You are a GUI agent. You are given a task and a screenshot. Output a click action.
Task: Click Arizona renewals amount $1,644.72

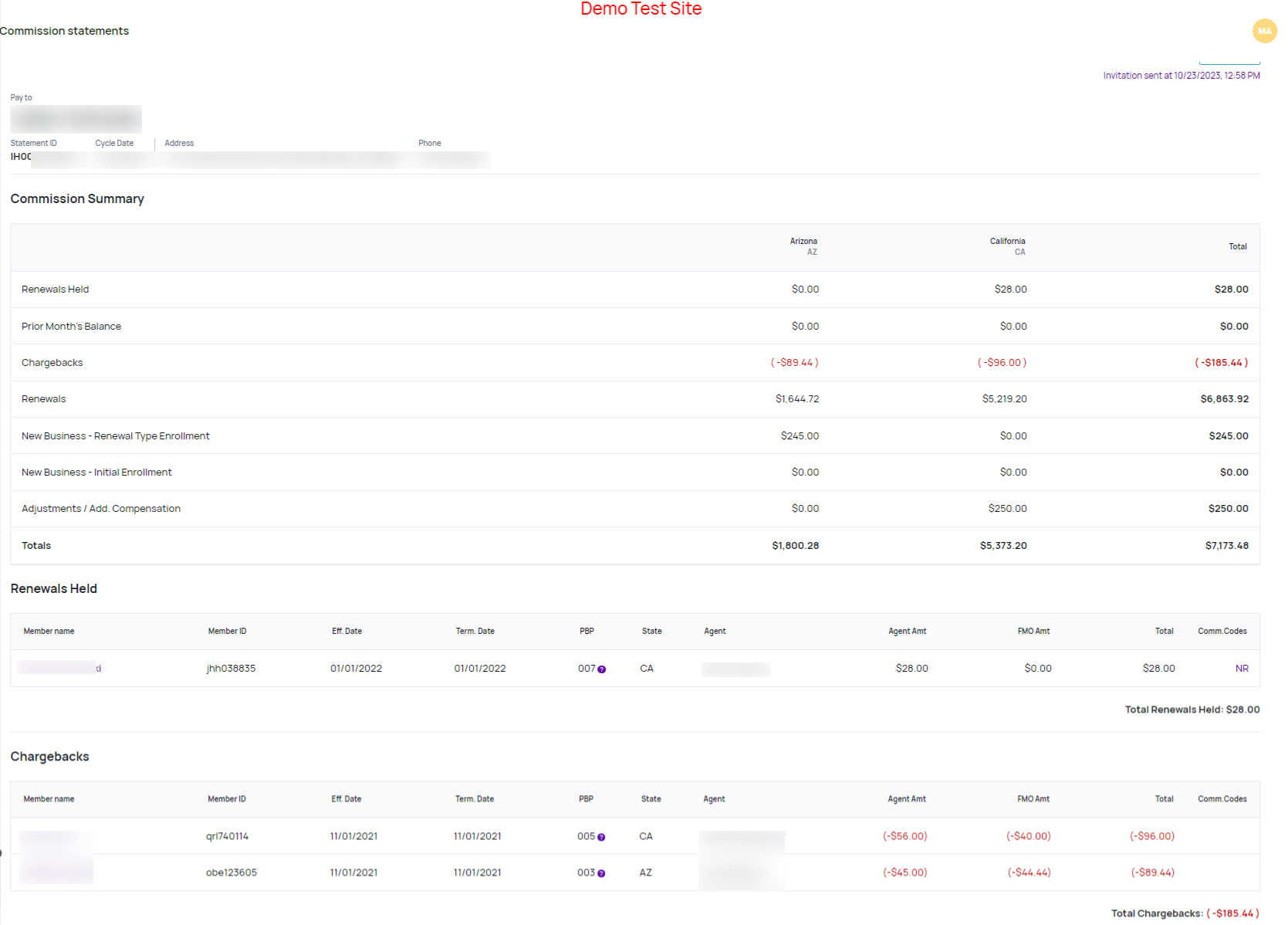click(797, 399)
